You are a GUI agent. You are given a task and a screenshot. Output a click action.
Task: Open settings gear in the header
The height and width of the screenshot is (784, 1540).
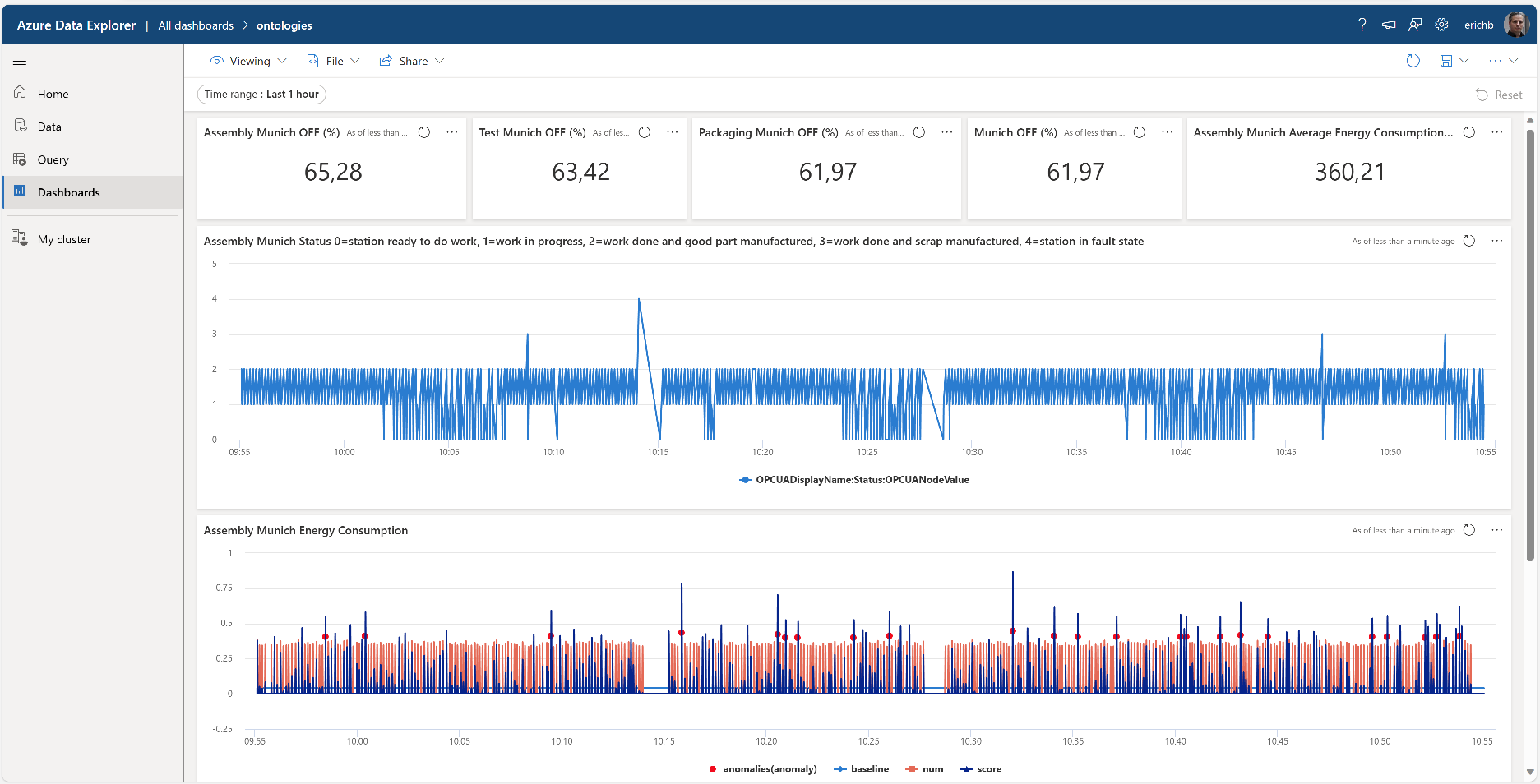tap(1441, 25)
